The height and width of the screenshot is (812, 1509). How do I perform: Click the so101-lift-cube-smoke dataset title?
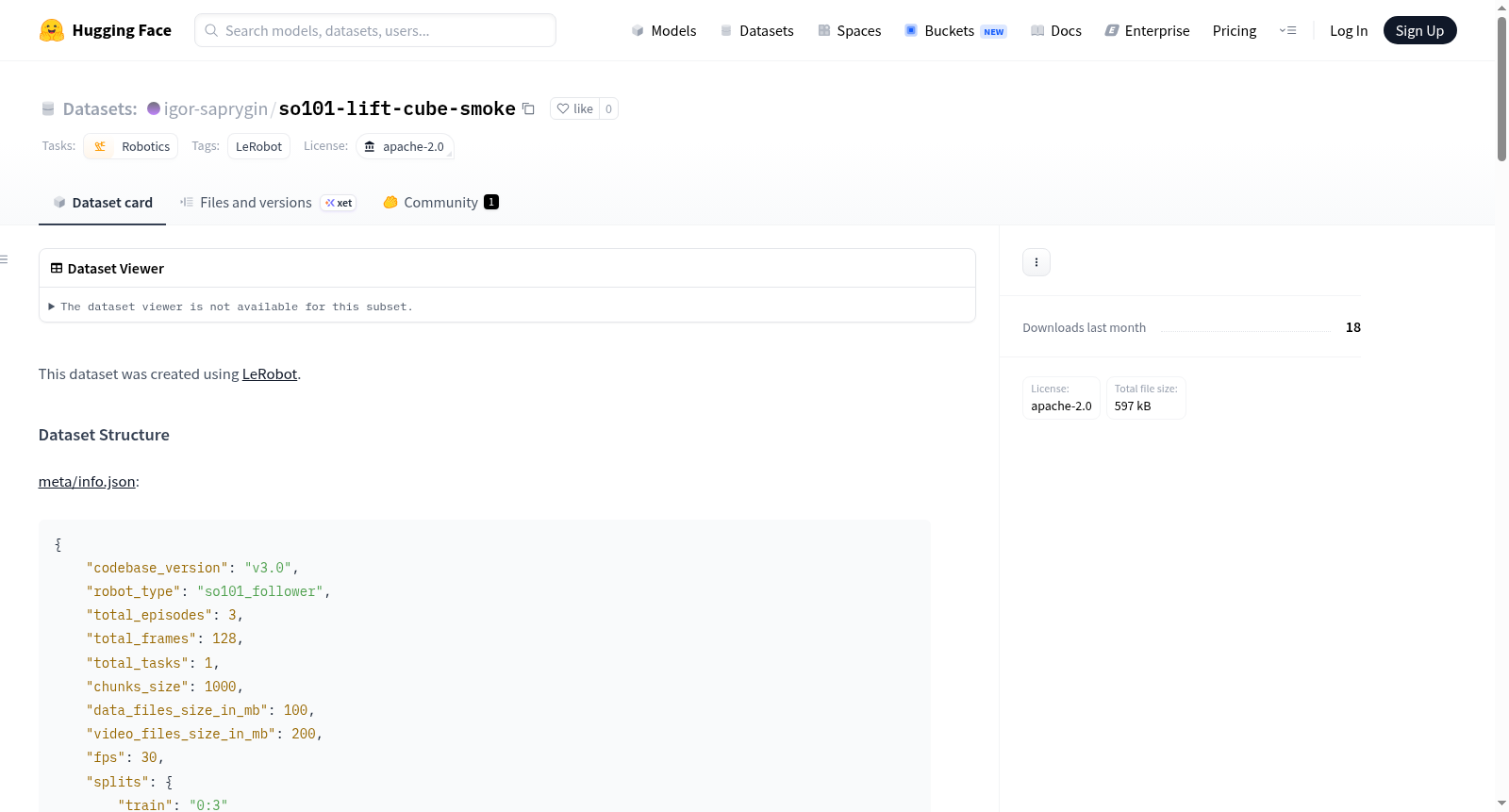pyautogui.click(x=397, y=108)
